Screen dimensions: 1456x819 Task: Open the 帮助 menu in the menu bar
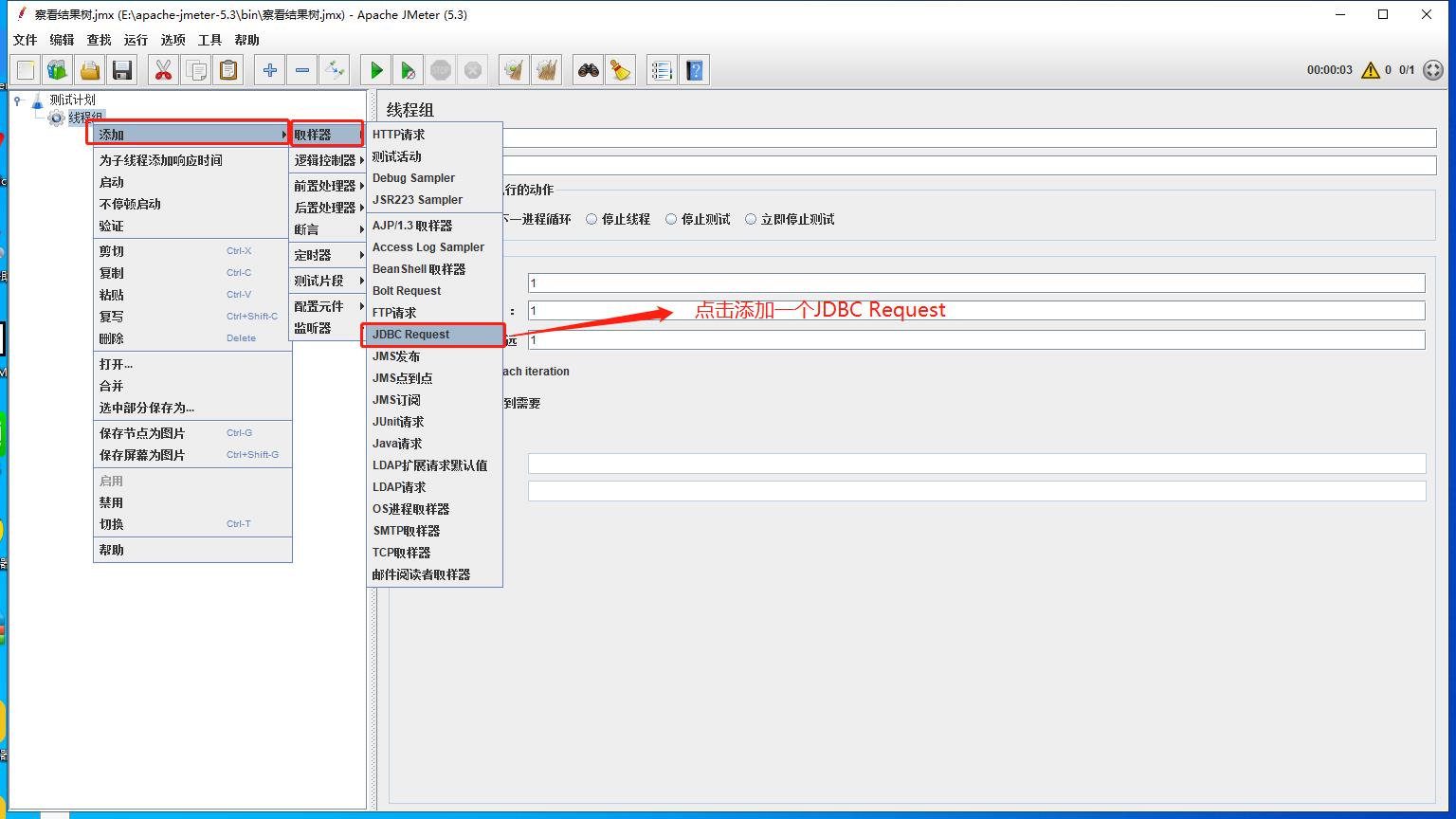click(246, 40)
